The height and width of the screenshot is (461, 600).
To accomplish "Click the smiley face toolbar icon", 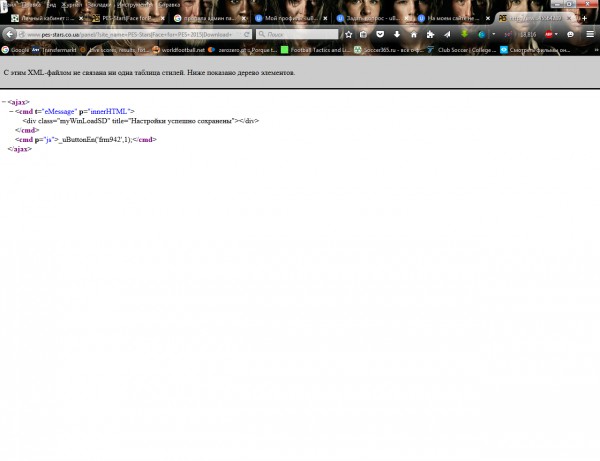I will pos(570,34).
